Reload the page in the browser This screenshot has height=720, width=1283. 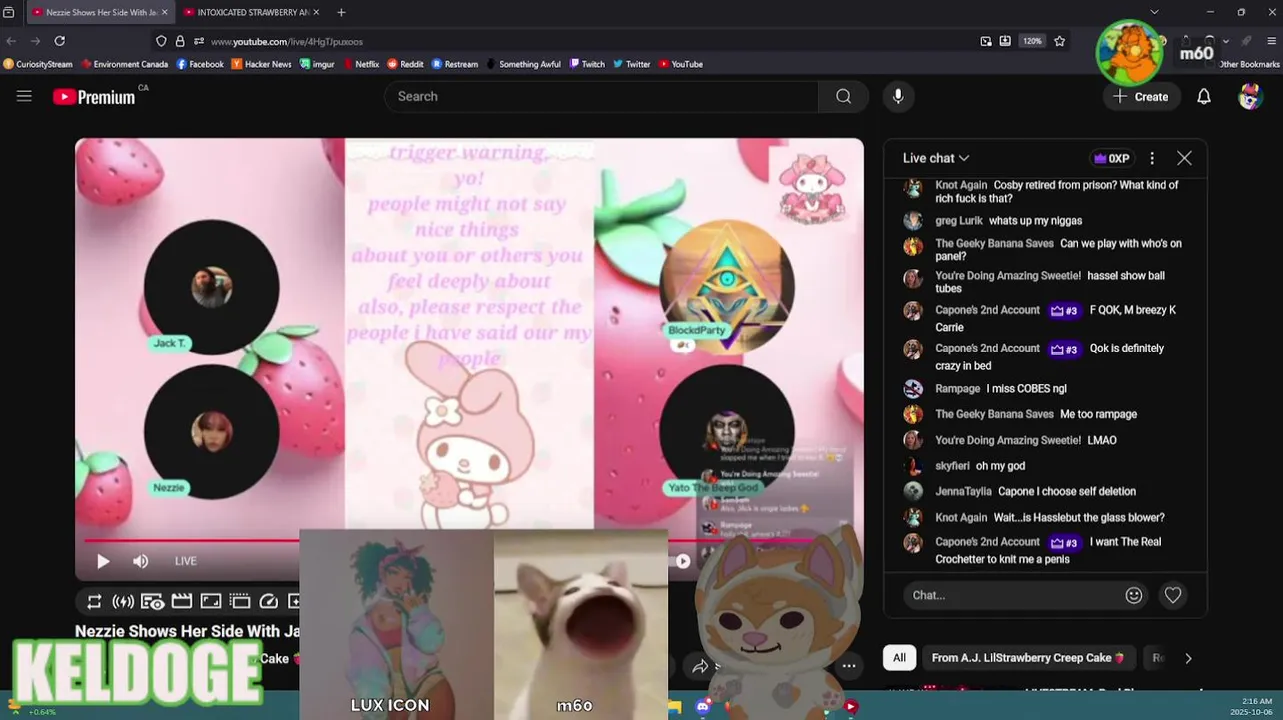tap(59, 41)
